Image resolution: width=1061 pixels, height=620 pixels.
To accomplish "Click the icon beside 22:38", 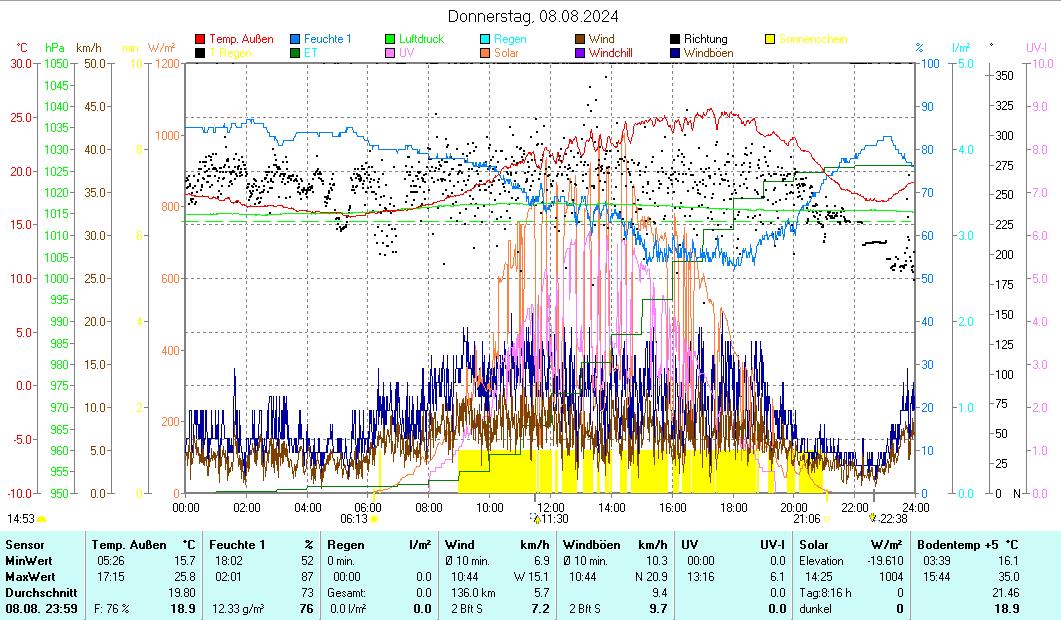I will coord(872,518).
